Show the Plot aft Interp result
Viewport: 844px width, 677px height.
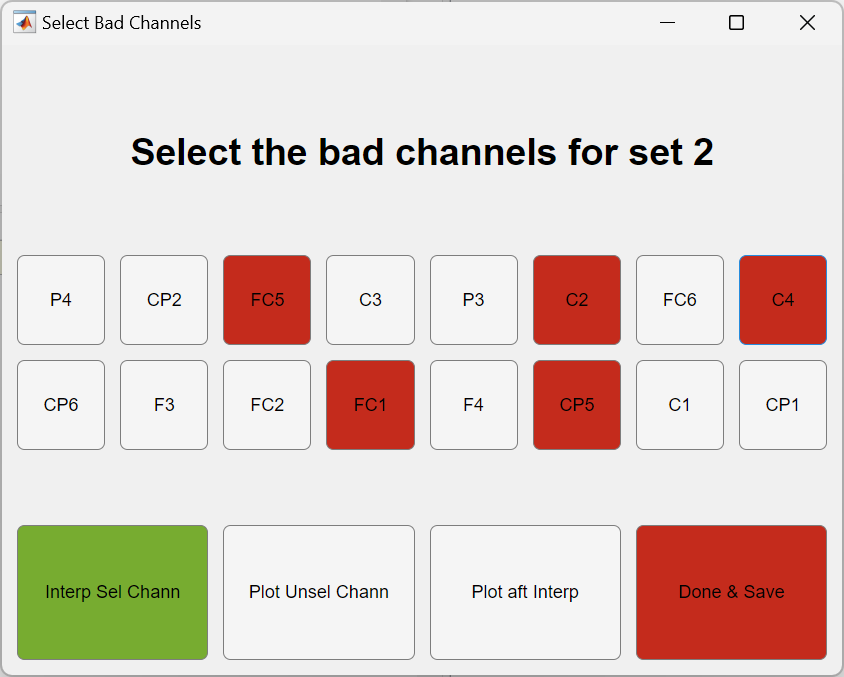coord(525,593)
